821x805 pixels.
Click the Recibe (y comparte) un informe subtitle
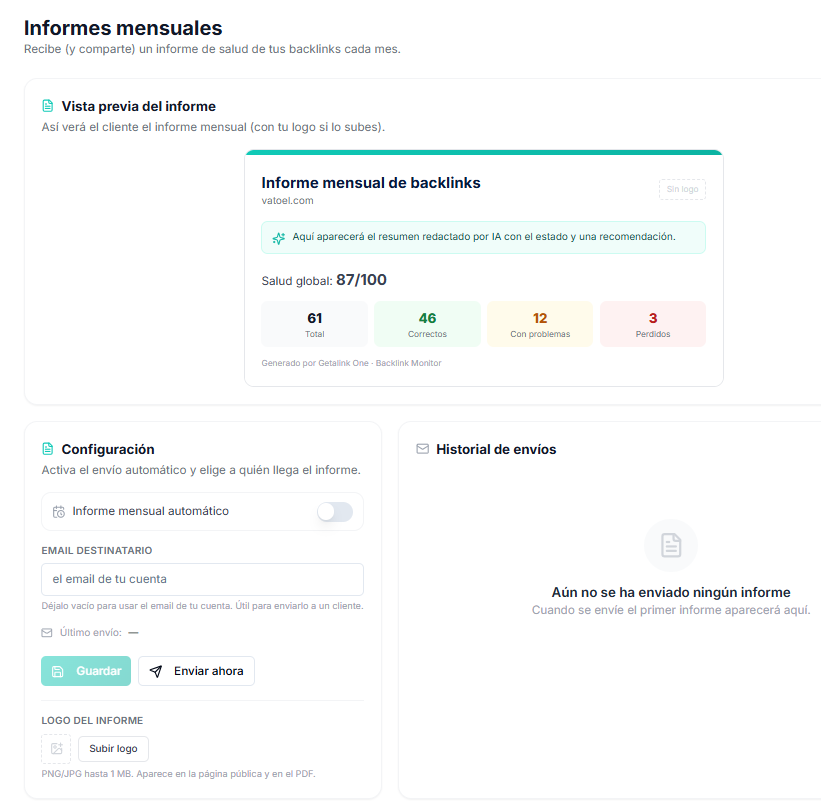212,49
